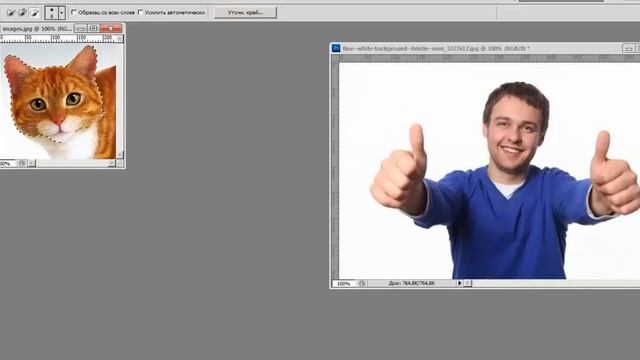The height and width of the screenshot is (360, 640).
Task: Click the status icon beside 100% zoom in man window
Action: coord(362,283)
